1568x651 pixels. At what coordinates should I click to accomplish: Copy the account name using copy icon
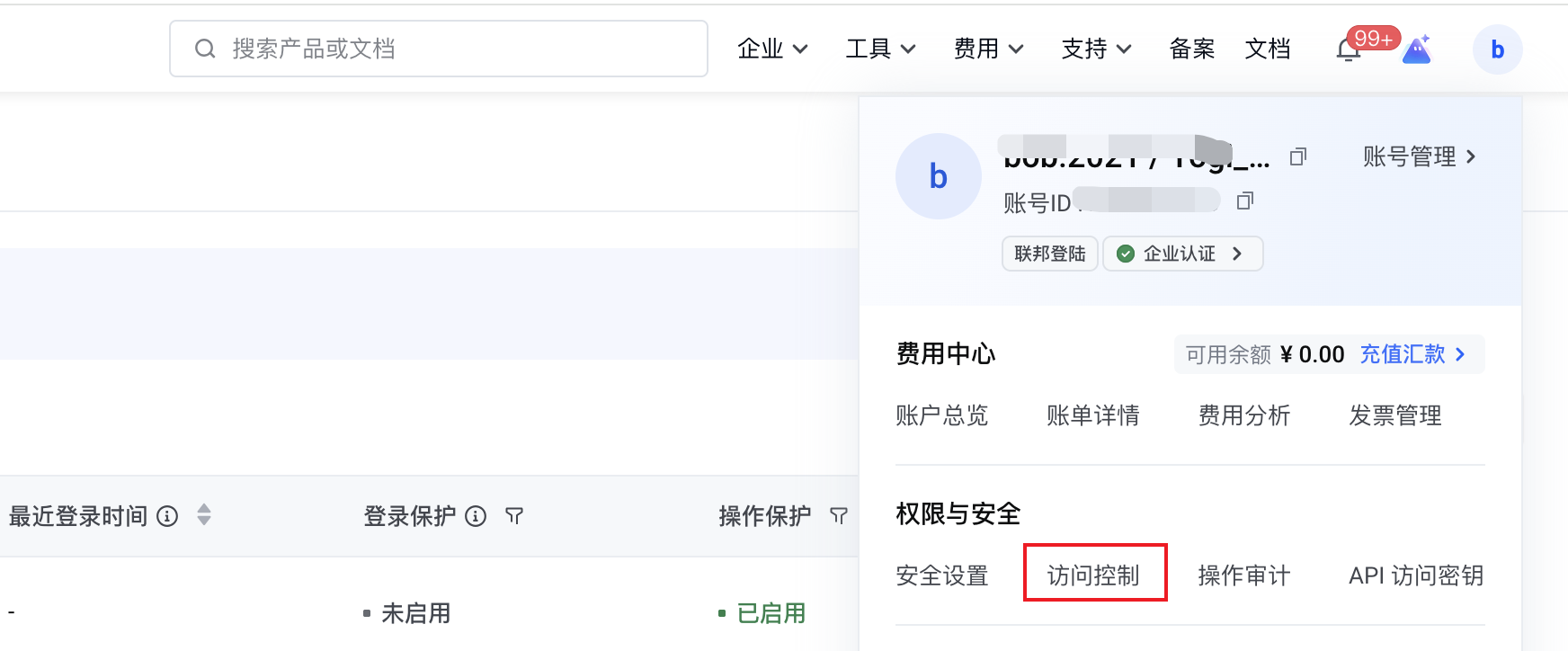(1297, 157)
